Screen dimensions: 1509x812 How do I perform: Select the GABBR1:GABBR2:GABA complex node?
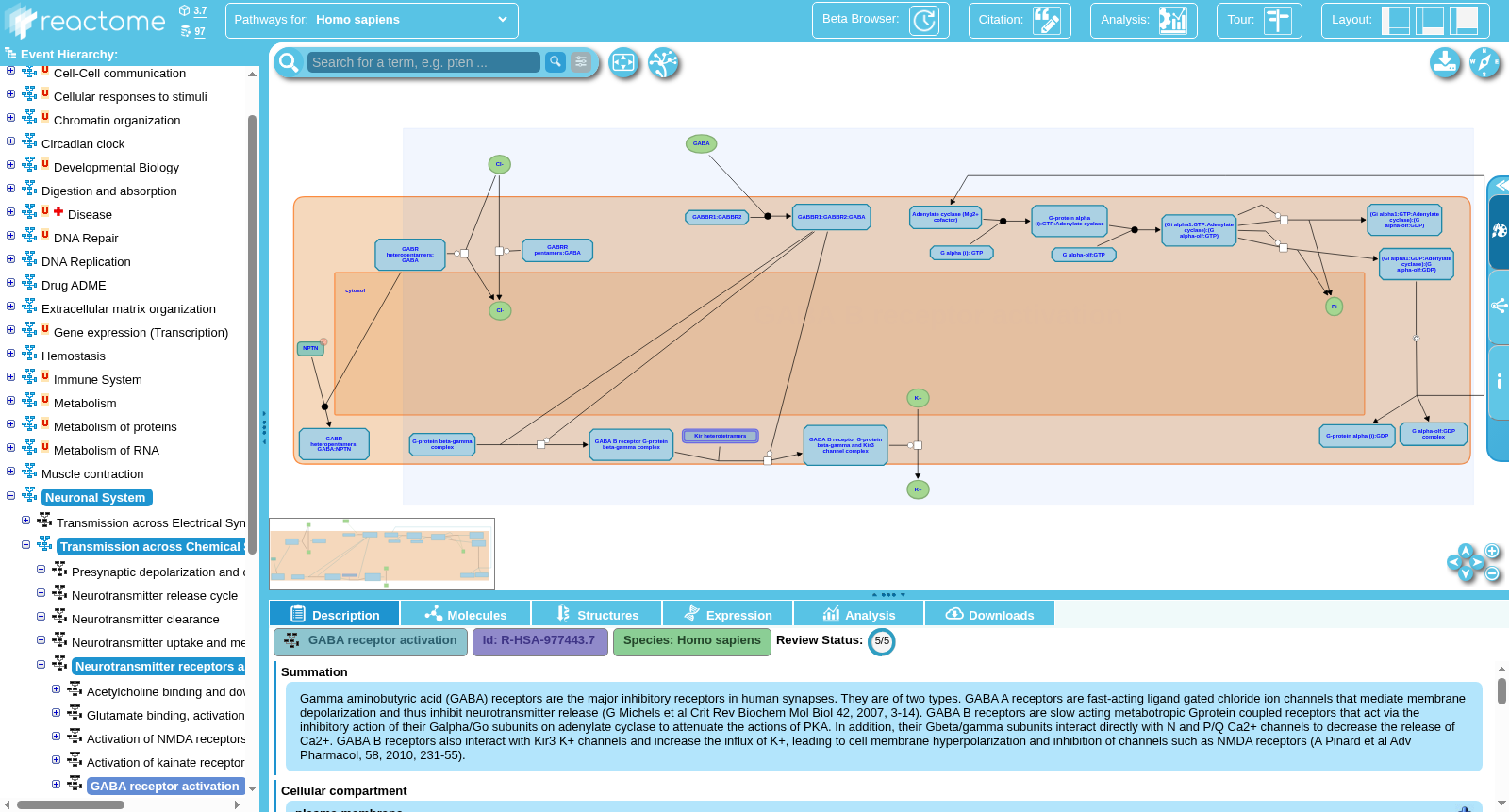[x=831, y=217]
